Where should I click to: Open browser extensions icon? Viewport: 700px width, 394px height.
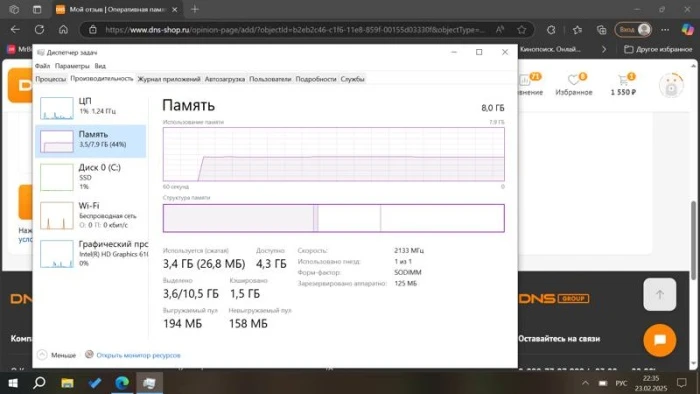click(551, 30)
